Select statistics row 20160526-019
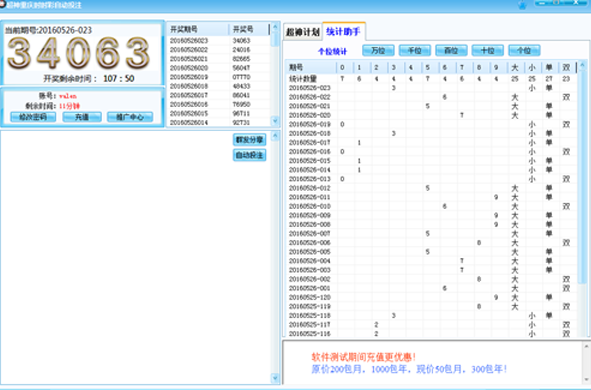The width and height of the screenshot is (591, 390). point(431,124)
